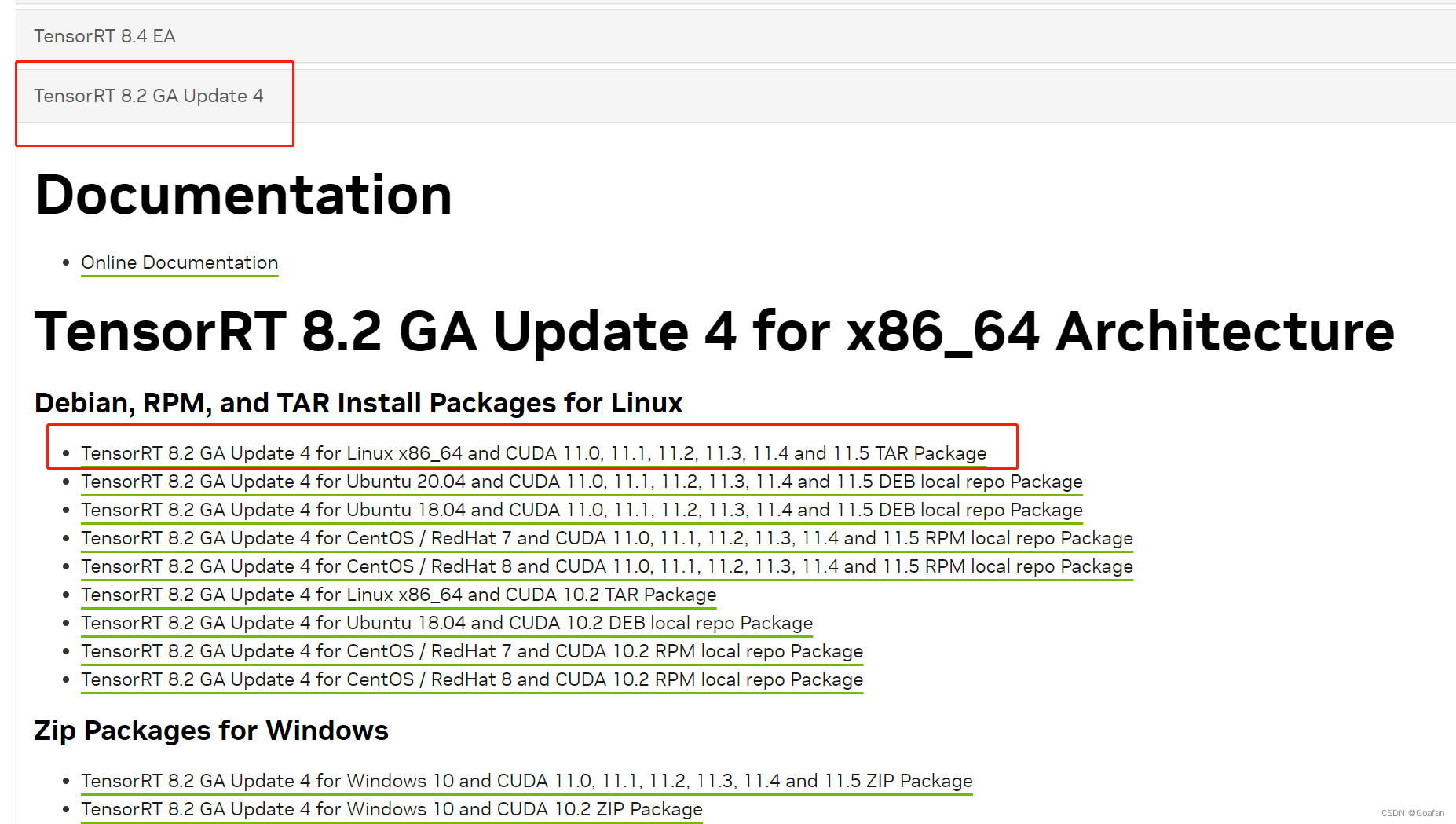Expand the TensorRT 8.4 EA section
This screenshot has height=824, width=1456.
point(104,36)
